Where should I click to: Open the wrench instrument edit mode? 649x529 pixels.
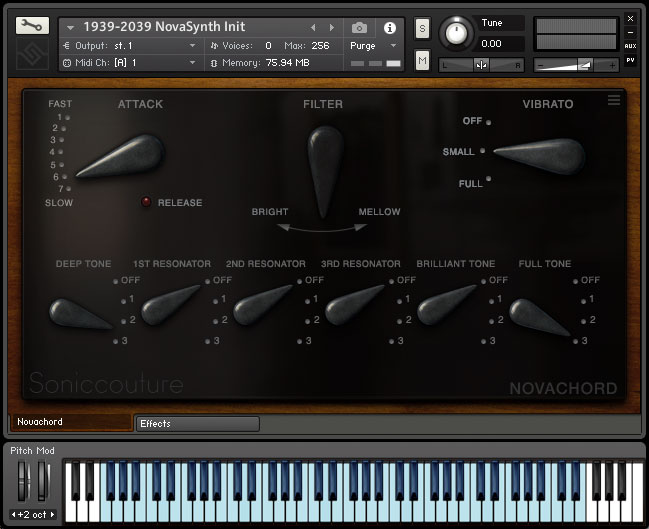pyautogui.click(x=32, y=26)
